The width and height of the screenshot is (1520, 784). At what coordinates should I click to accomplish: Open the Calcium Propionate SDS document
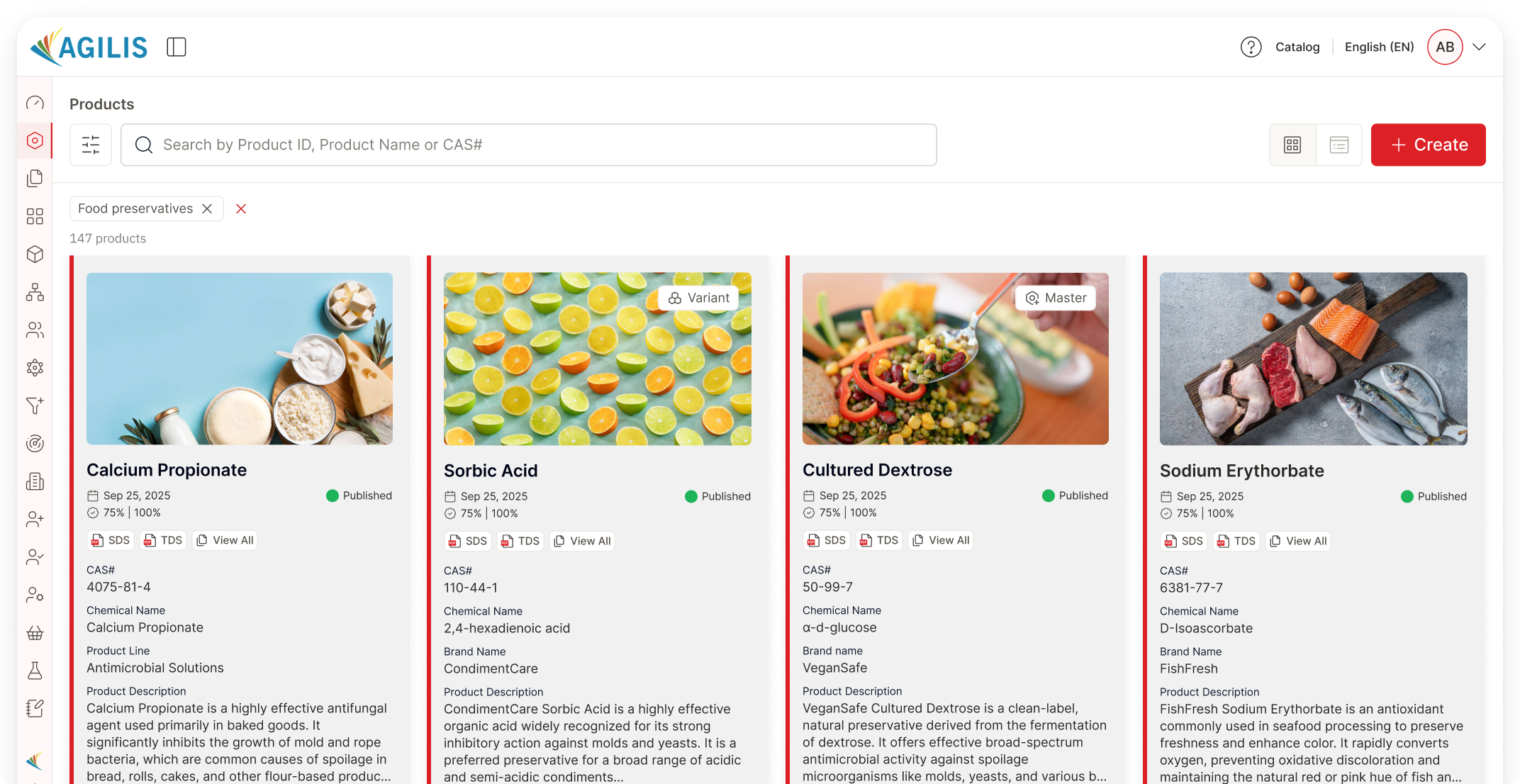(x=111, y=540)
